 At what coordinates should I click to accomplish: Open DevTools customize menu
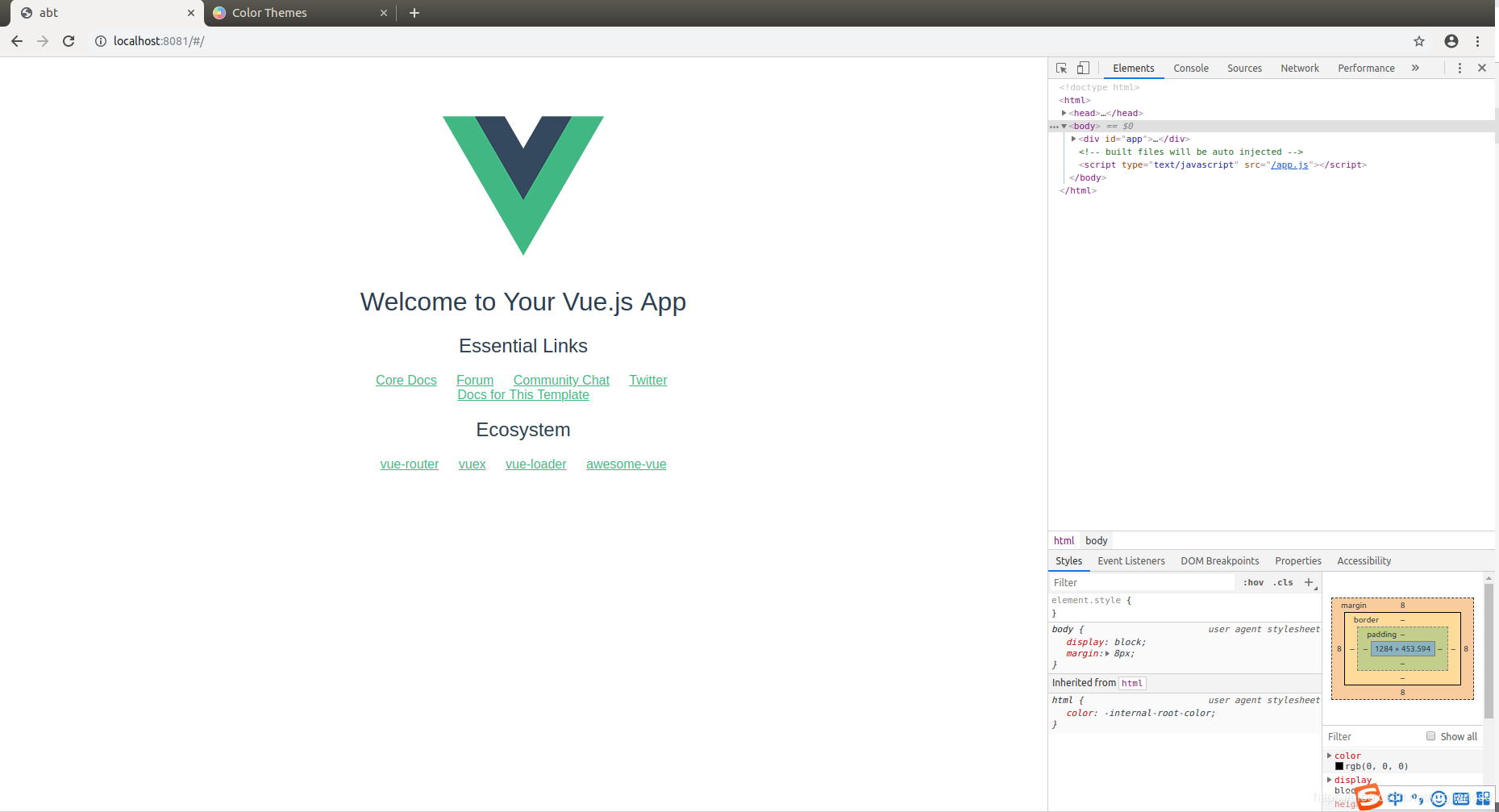[x=1459, y=69]
